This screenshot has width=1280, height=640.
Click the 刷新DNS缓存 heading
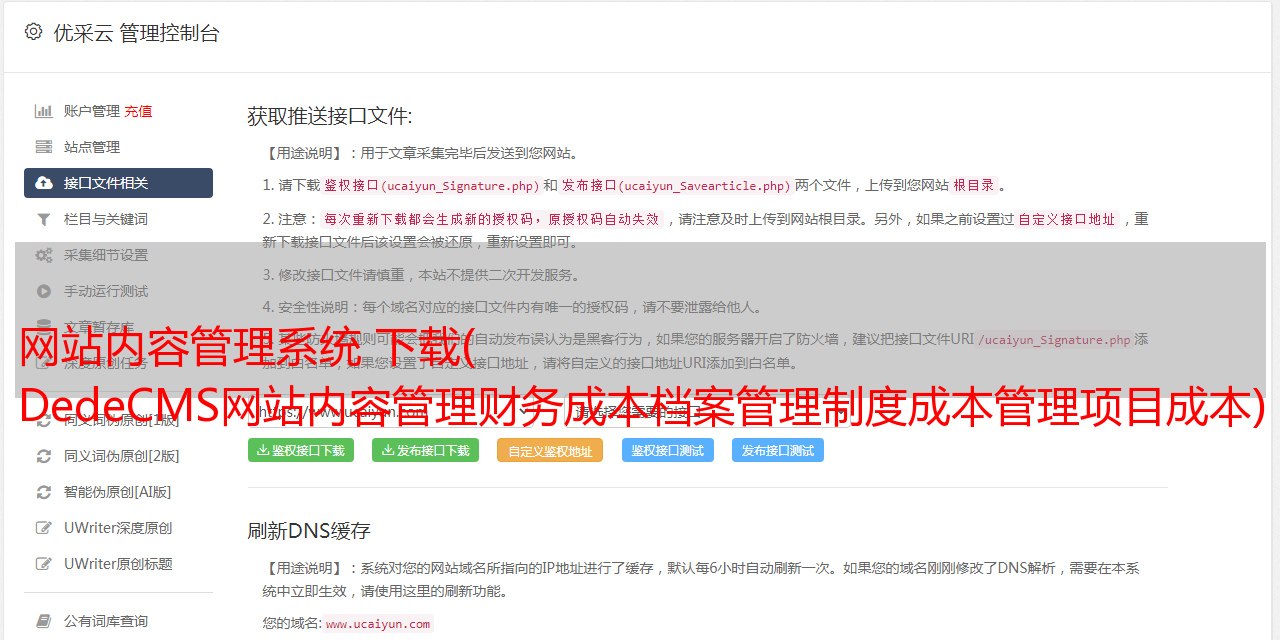tap(309, 530)
